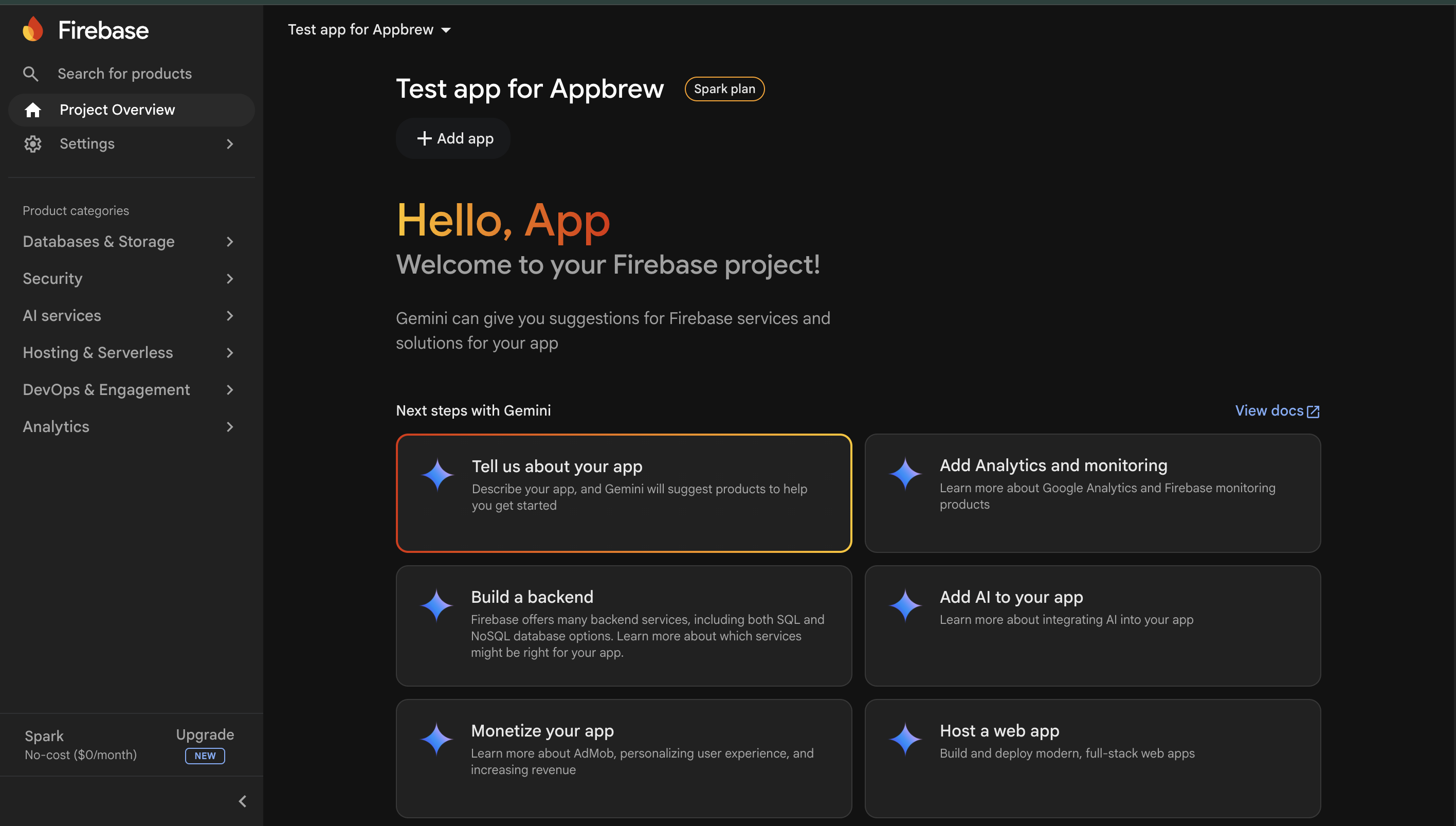Click the NEW badge under Upgrade
Screen dimensions: 1456x826
tap(205, 756)
